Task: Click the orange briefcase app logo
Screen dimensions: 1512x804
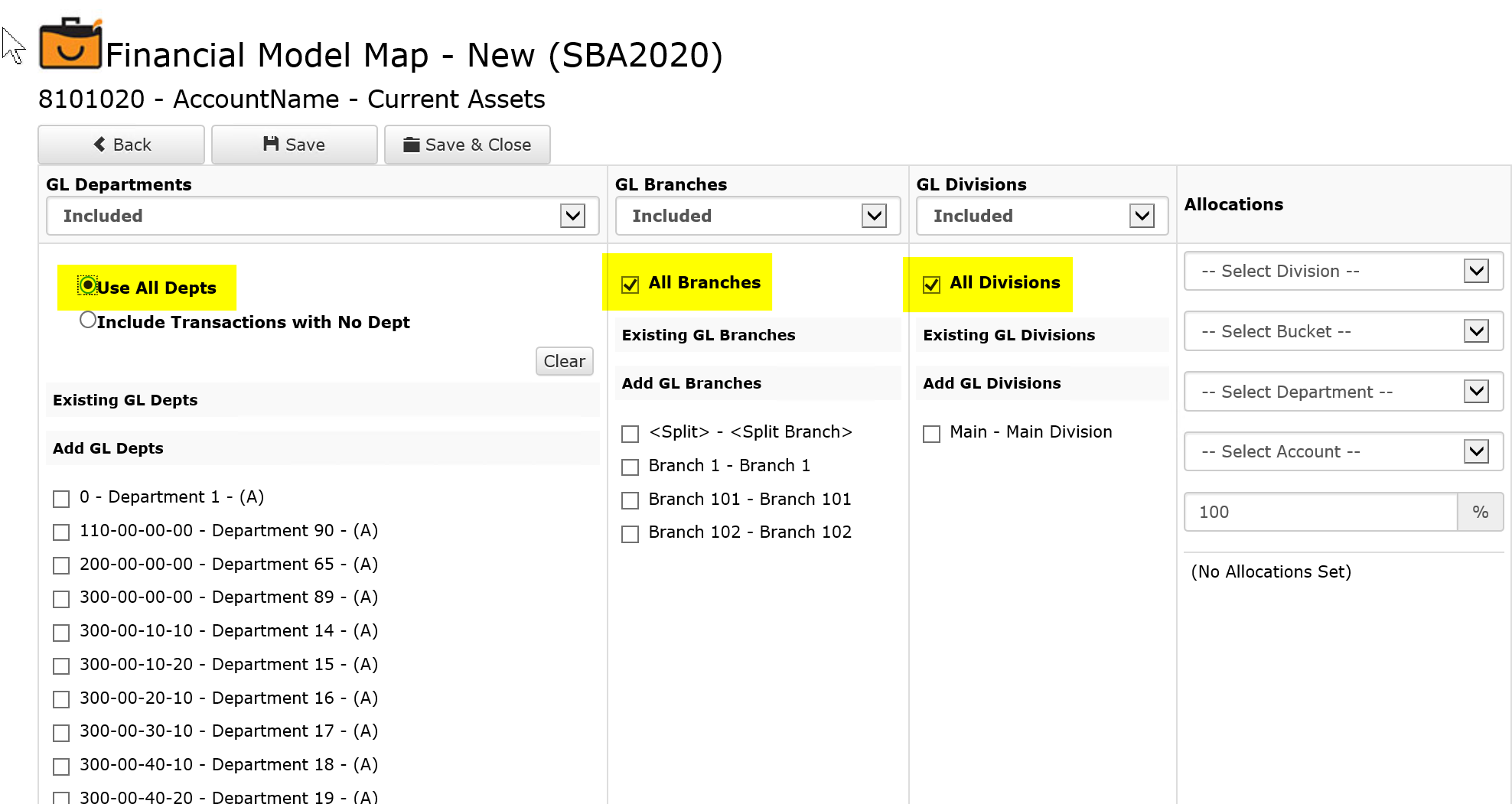Action: (70, 44)
